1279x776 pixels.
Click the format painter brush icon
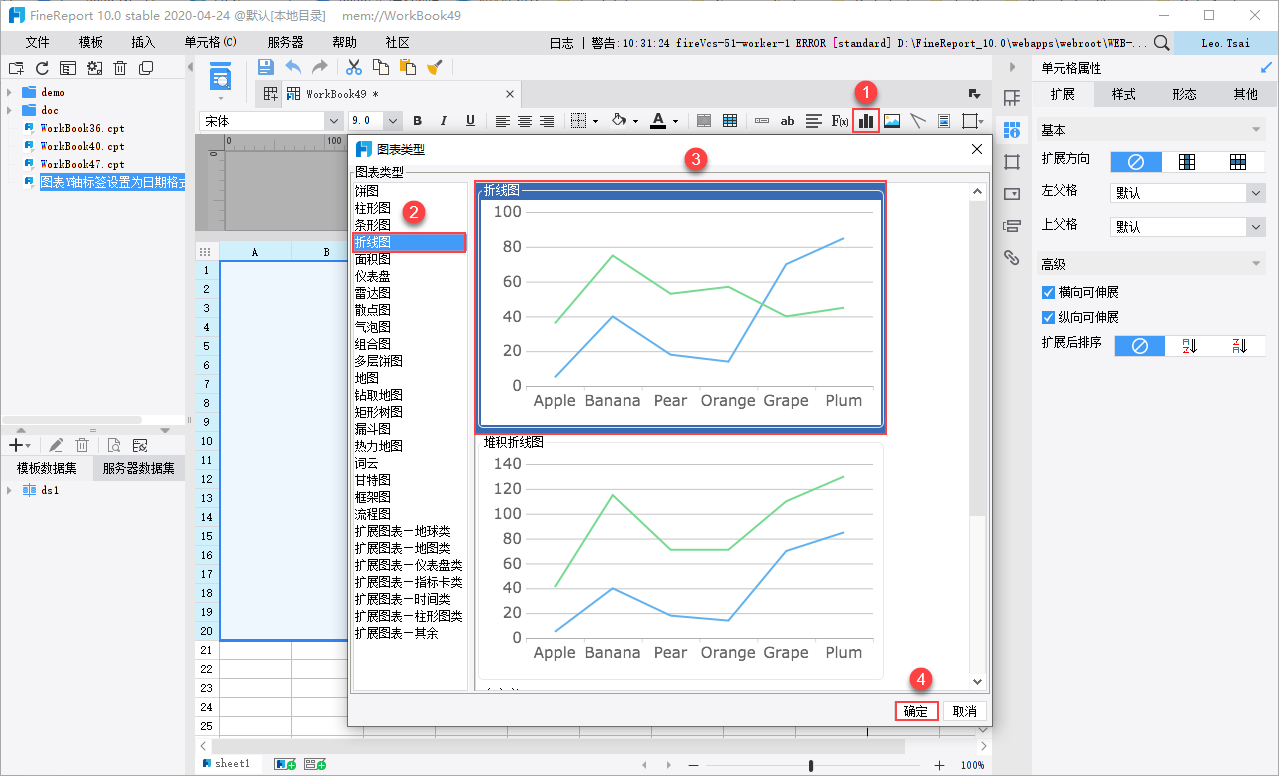point(434,67)
